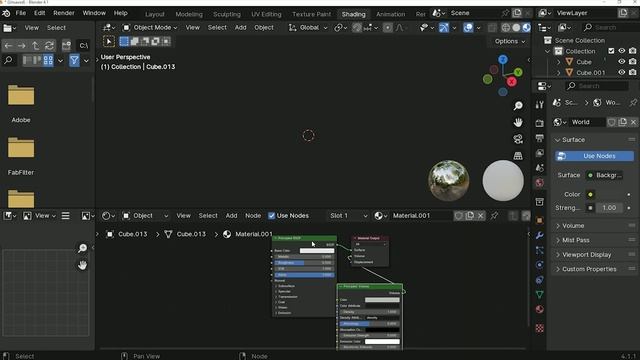The height and width of the screenshot is (360, 640).
Task: Adjust the Strength value field
Action: pos(609,208)
